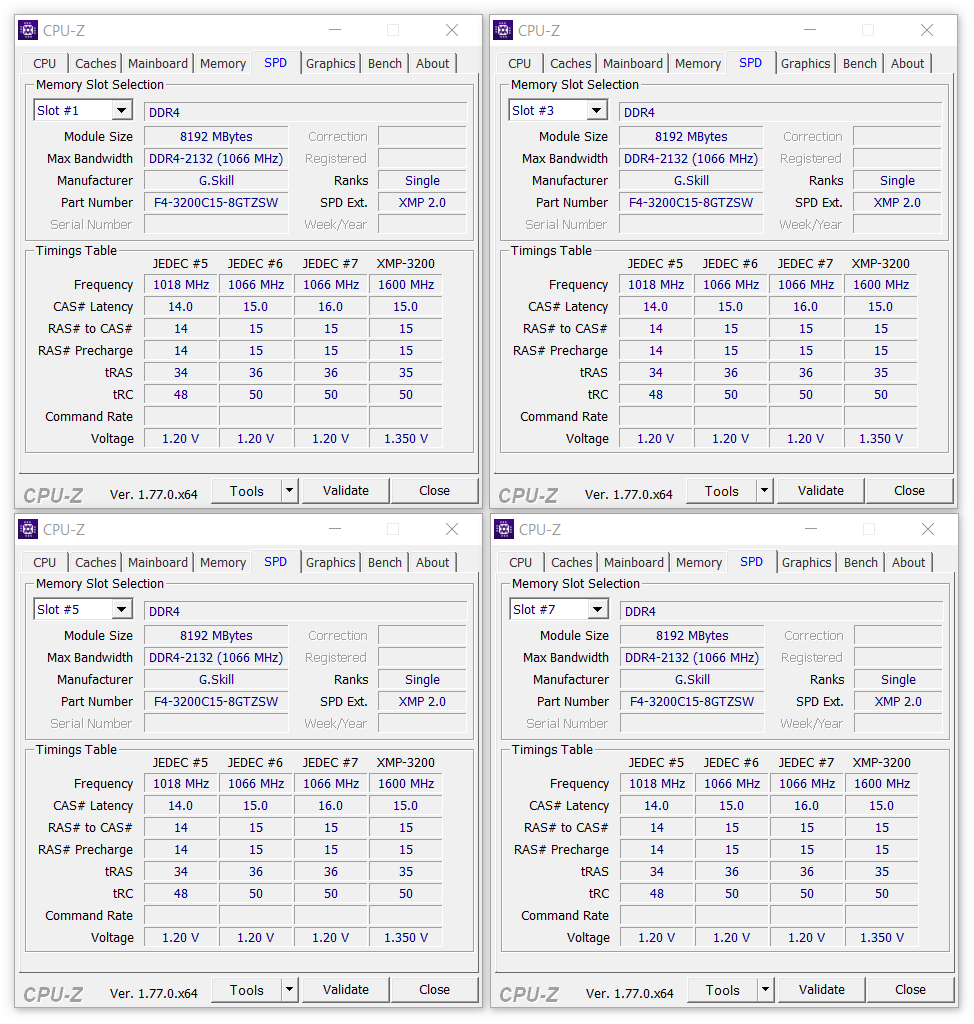Click Validate button in Slot #7 window

[x=822, y=989]
